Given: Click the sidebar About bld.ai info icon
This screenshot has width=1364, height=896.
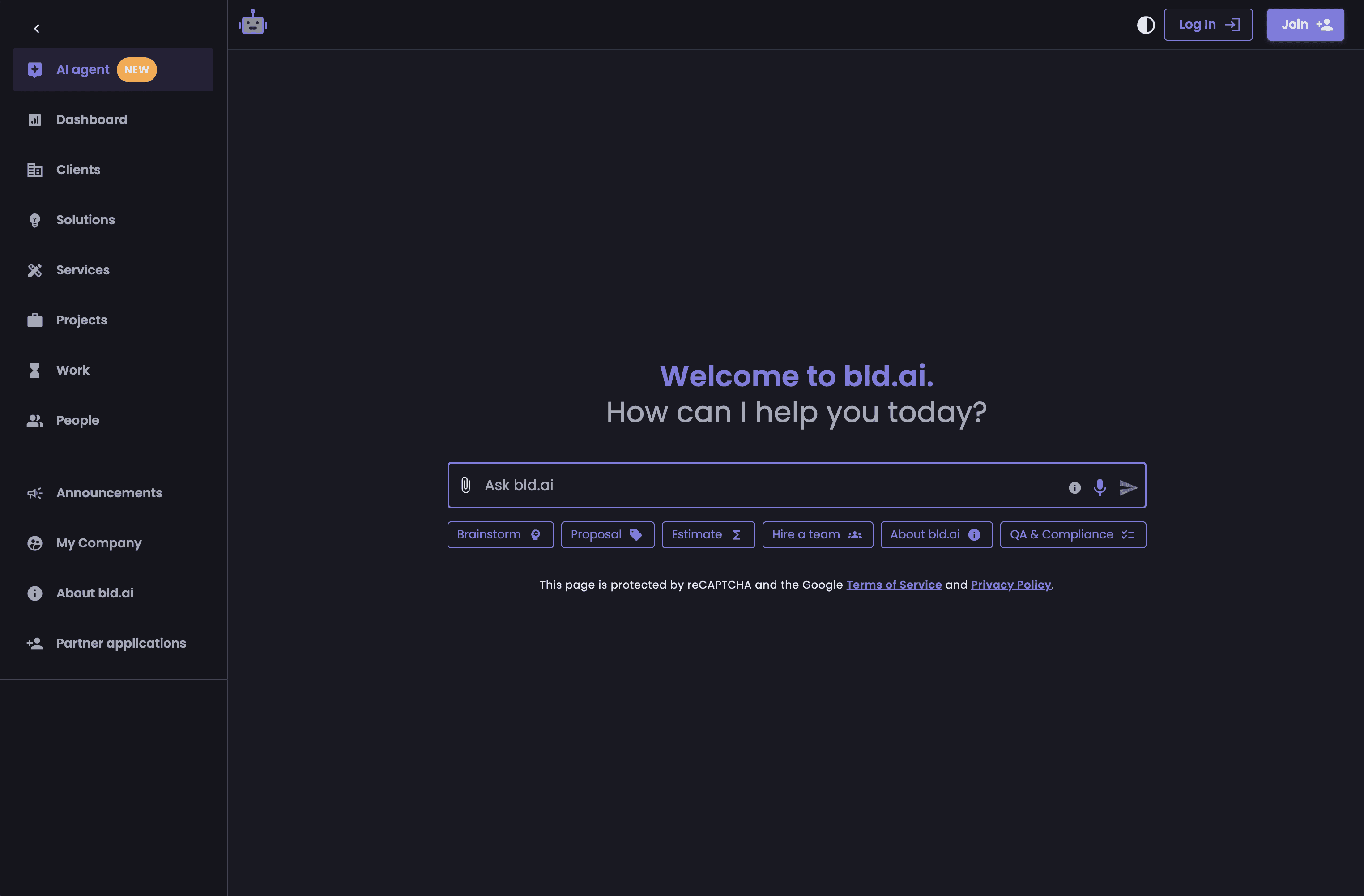Looking at the screenshot, I should coord(35,593).
